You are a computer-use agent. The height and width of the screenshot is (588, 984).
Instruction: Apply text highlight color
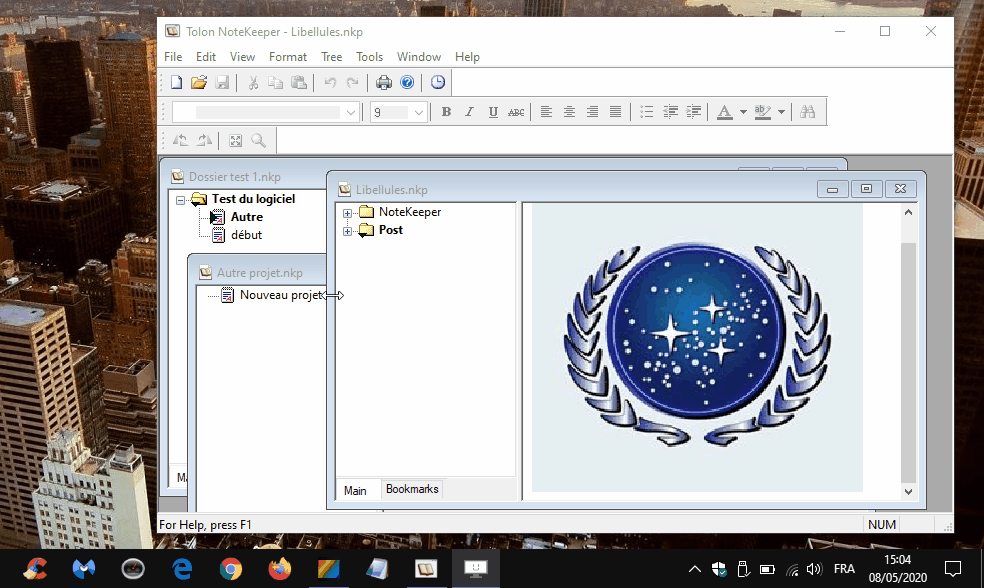point(762,112)
